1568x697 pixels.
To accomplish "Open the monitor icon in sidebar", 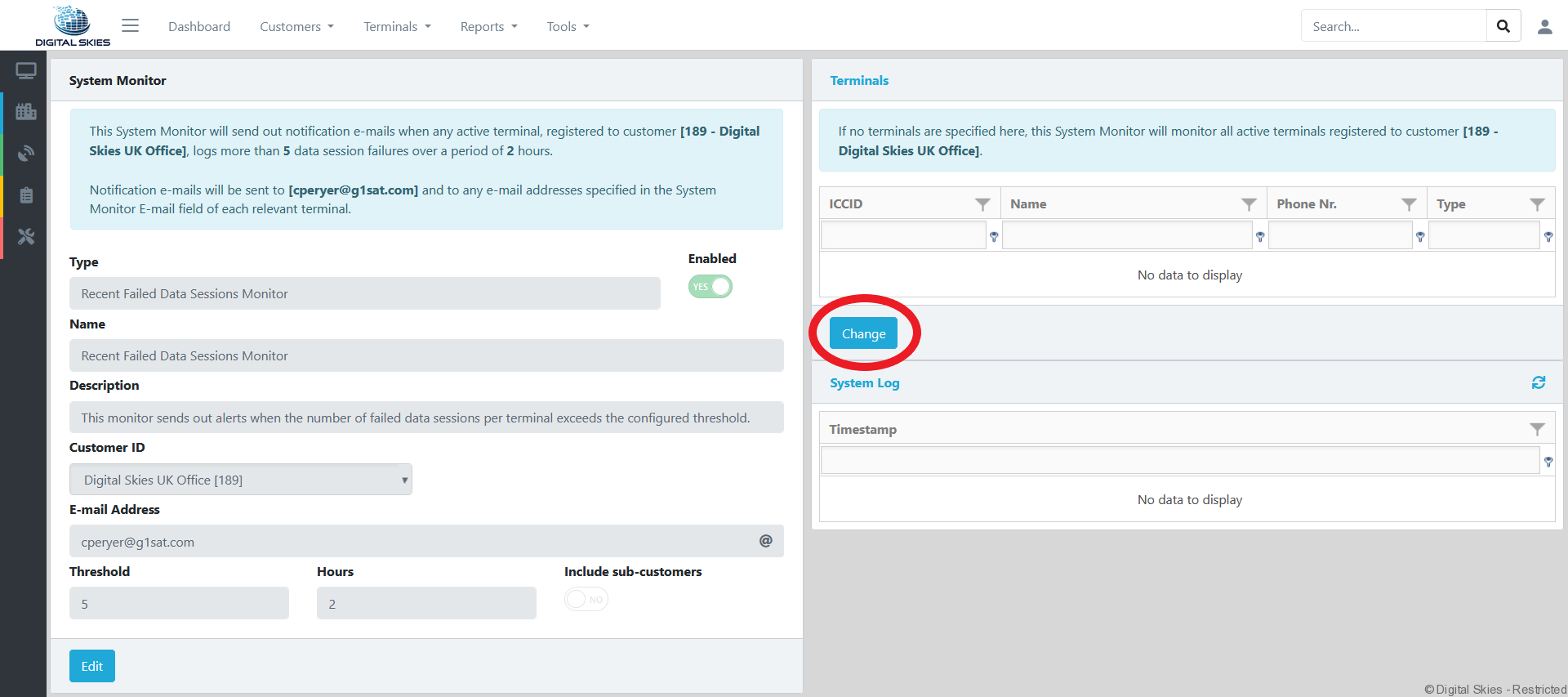I will pos(26,72).
